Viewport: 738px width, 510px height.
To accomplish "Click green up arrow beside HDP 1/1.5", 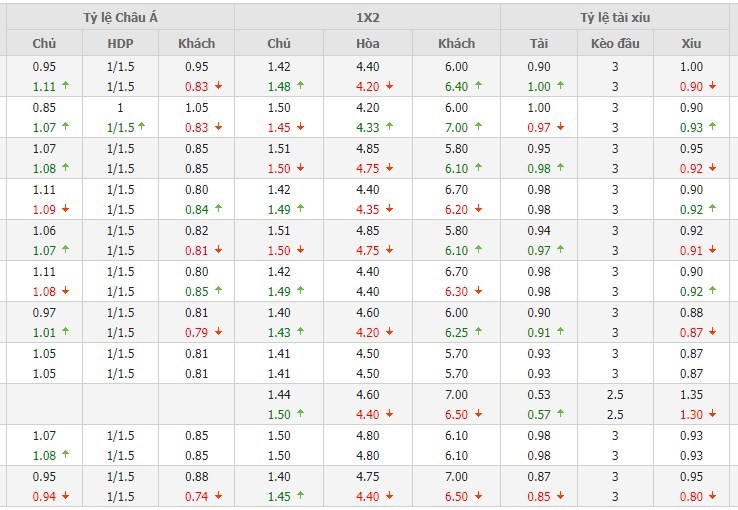I will click(143, 127).
